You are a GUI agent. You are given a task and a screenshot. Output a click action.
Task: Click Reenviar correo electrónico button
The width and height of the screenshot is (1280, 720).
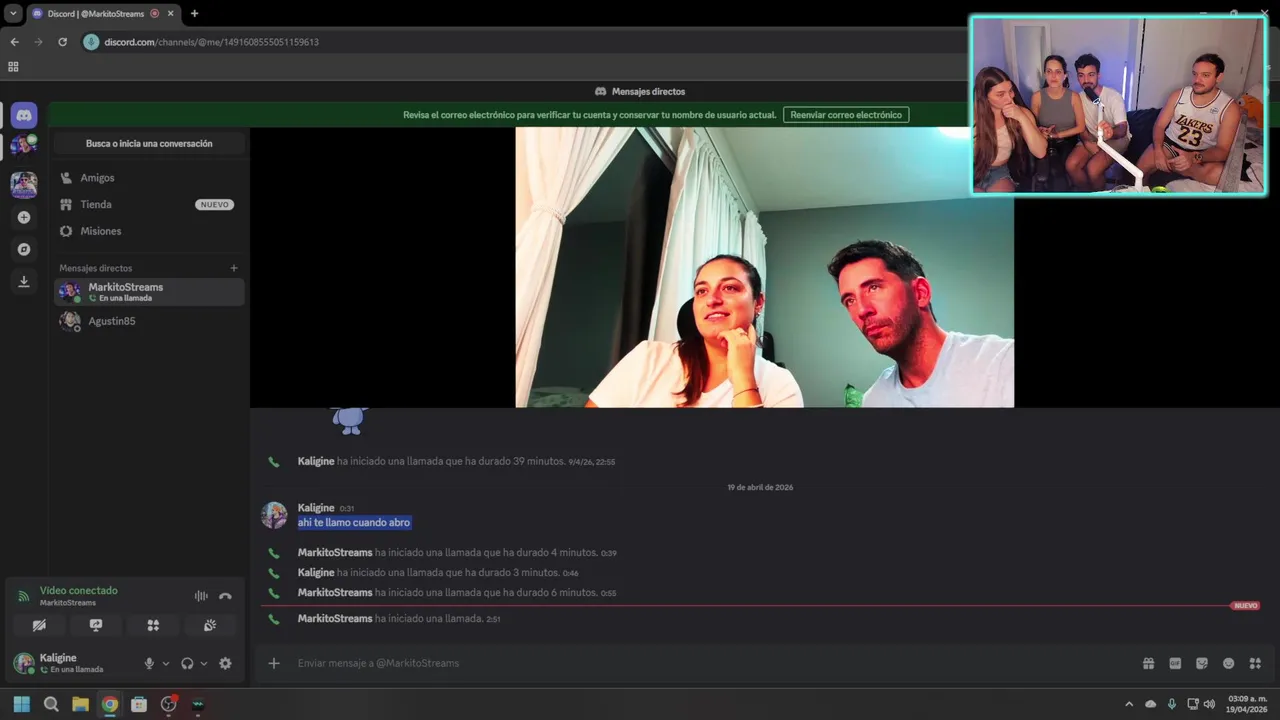click(846, 115)
